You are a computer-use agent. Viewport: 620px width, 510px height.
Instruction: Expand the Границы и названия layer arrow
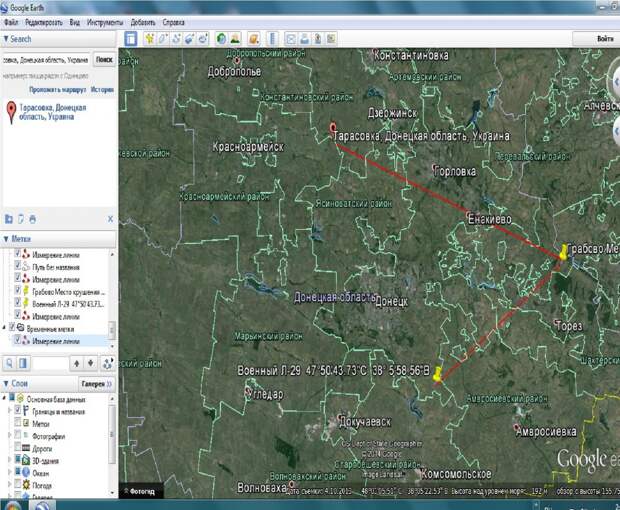click(10, 411)
